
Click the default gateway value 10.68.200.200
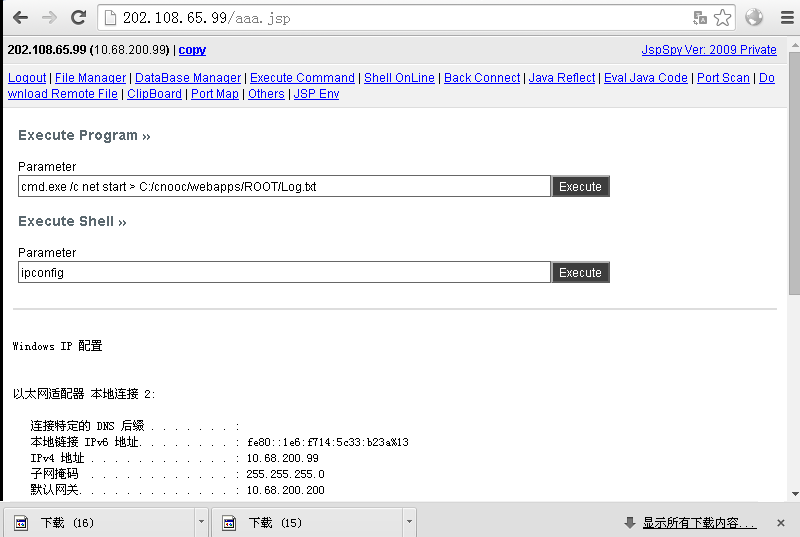(x=286, y=490)
